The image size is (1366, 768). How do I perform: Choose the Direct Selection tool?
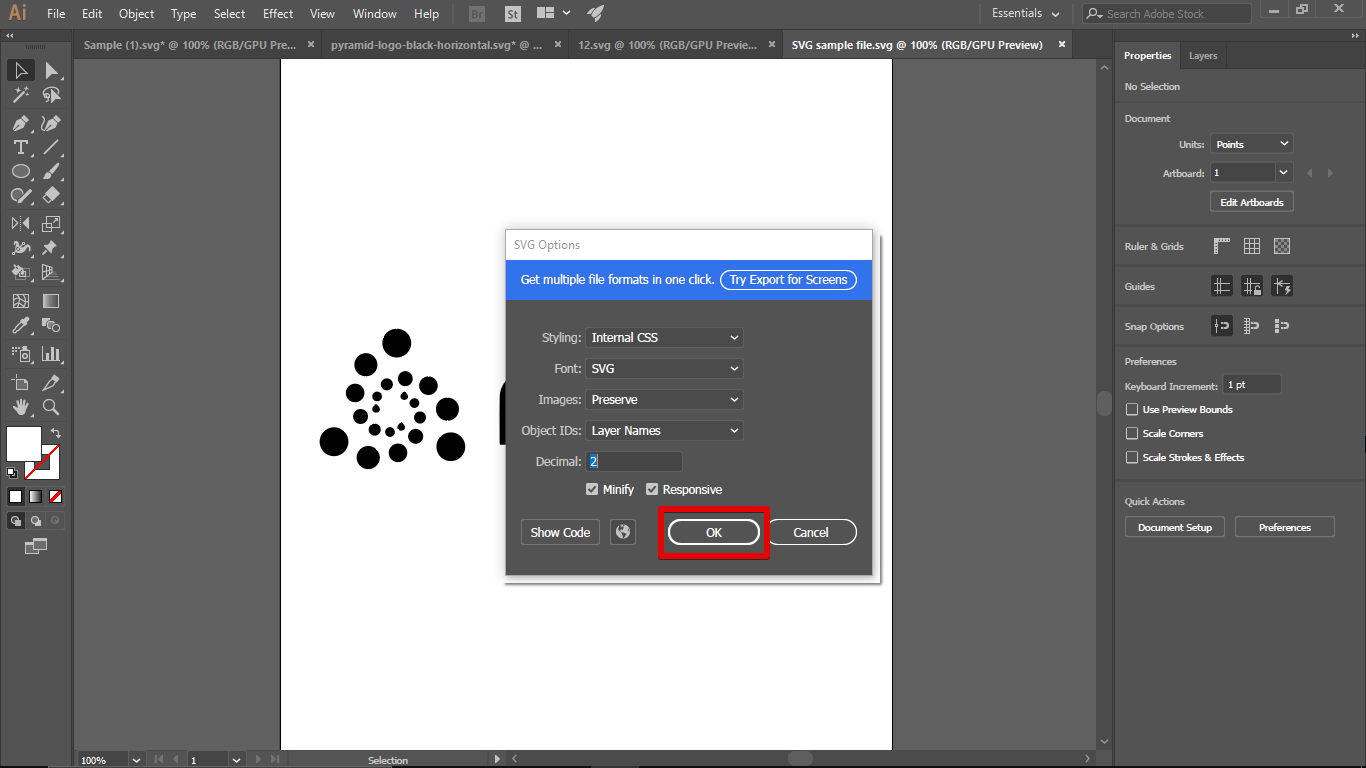point(51,70)
